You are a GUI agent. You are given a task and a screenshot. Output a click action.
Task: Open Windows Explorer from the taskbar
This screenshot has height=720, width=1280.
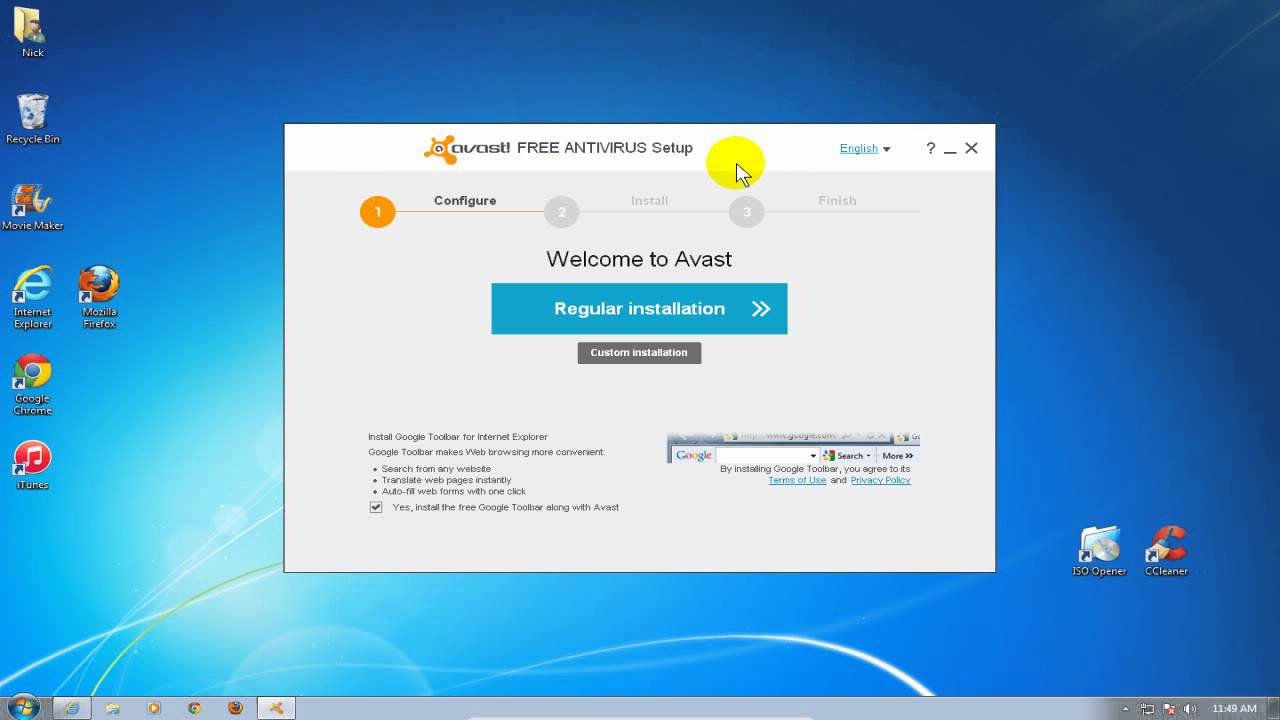(x=113, y=708)
